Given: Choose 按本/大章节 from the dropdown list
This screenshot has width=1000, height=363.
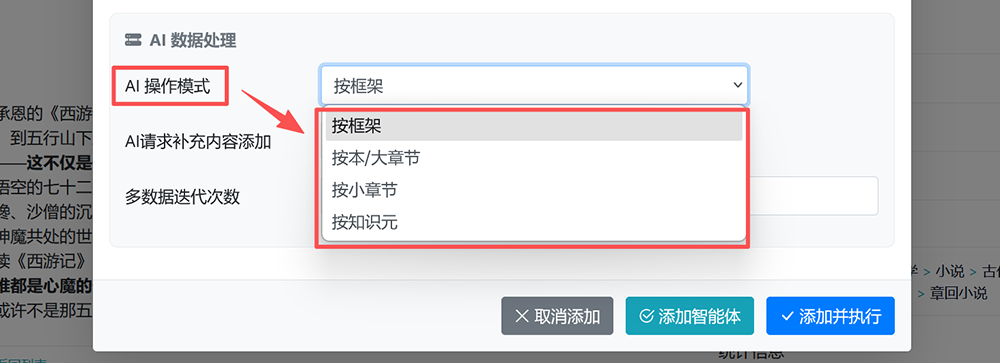Looking at the screenshot, I should (534, 158).
